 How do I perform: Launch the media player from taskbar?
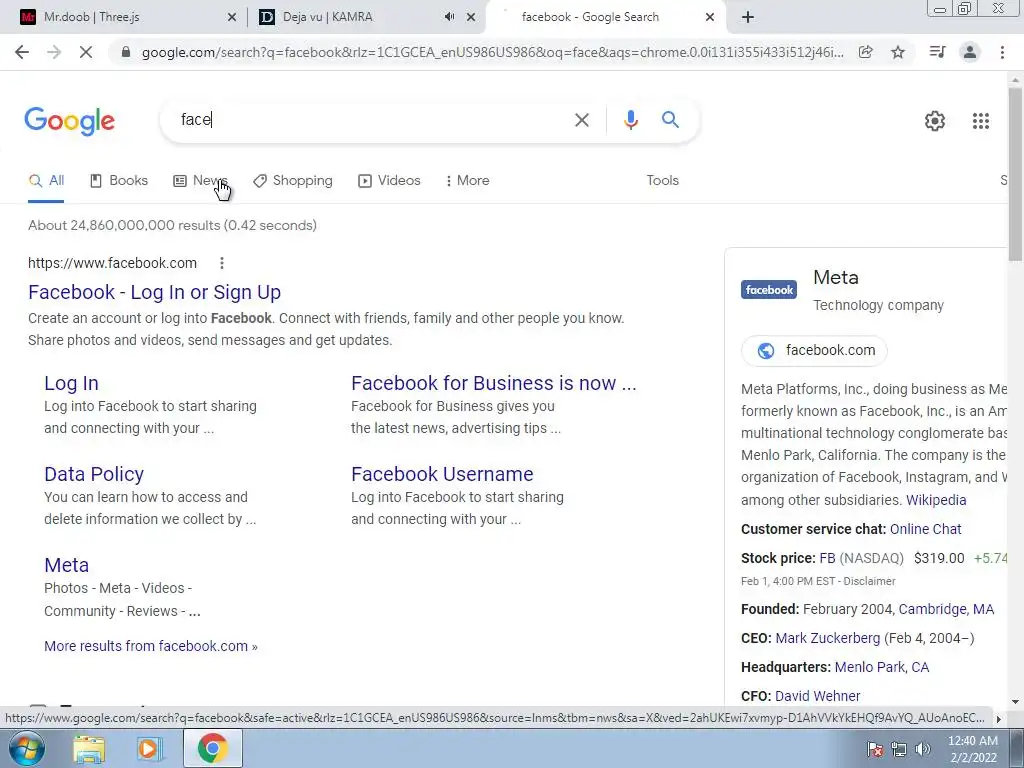(x=149, y=748)
